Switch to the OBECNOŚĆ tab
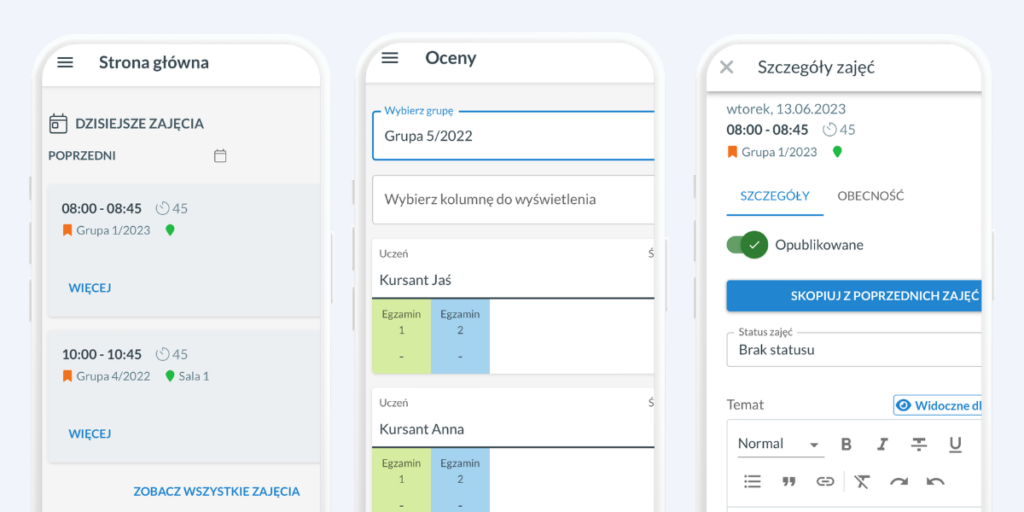 click(x=870, y=196)
